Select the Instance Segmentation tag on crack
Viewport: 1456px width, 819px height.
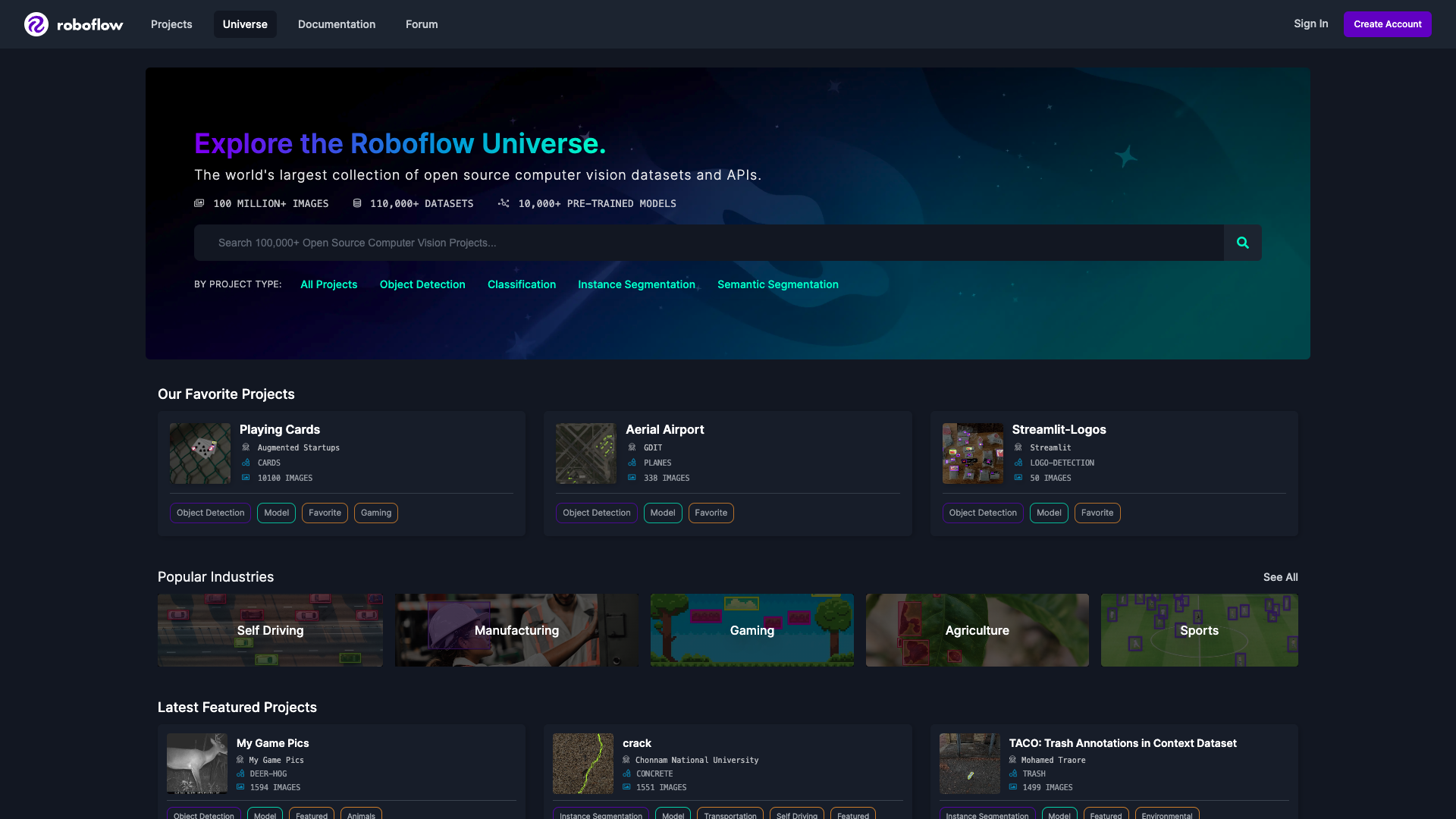tap(600, 815)
